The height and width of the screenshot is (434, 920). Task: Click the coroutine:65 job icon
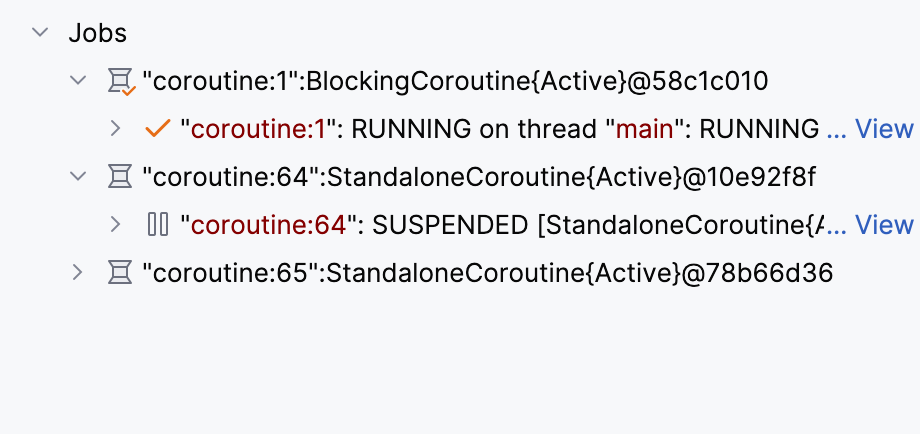tap(120, 272)
